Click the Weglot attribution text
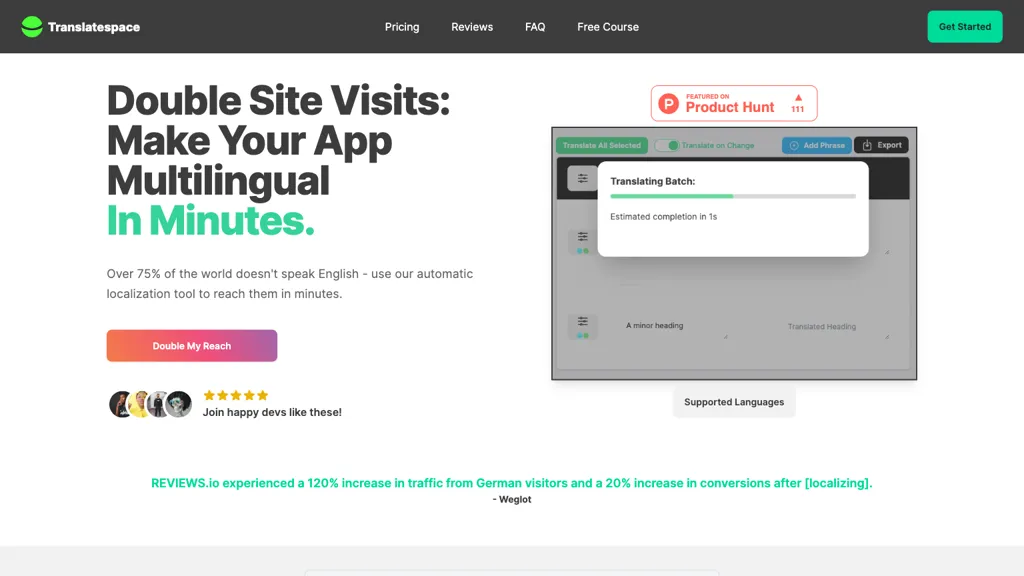Screen dimensions: 1024x576 (511, 500)
